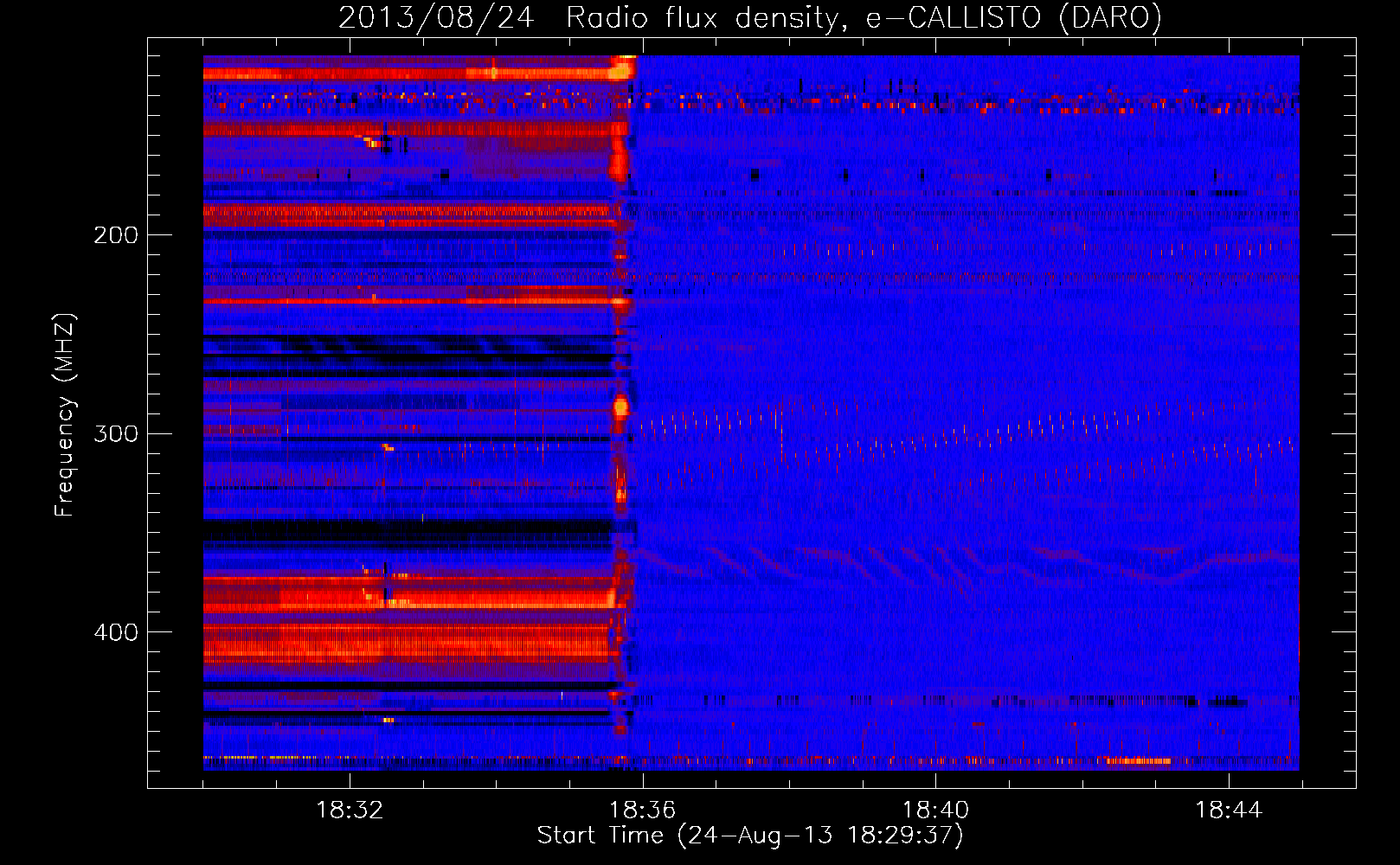Click the '18:32' time axis label

[350, 811]
